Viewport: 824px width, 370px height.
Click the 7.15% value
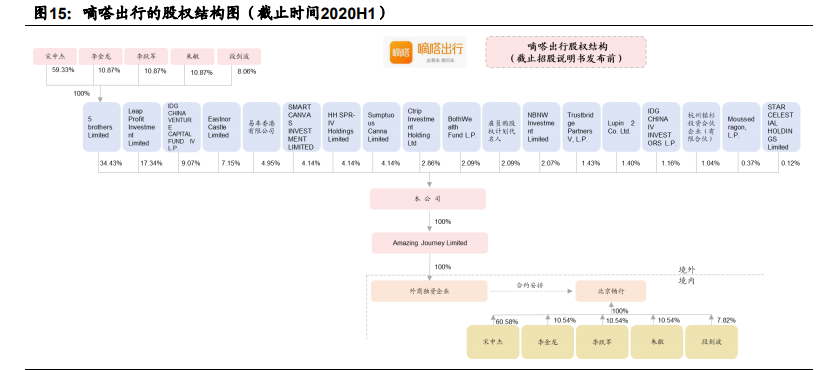pos(230,163)
